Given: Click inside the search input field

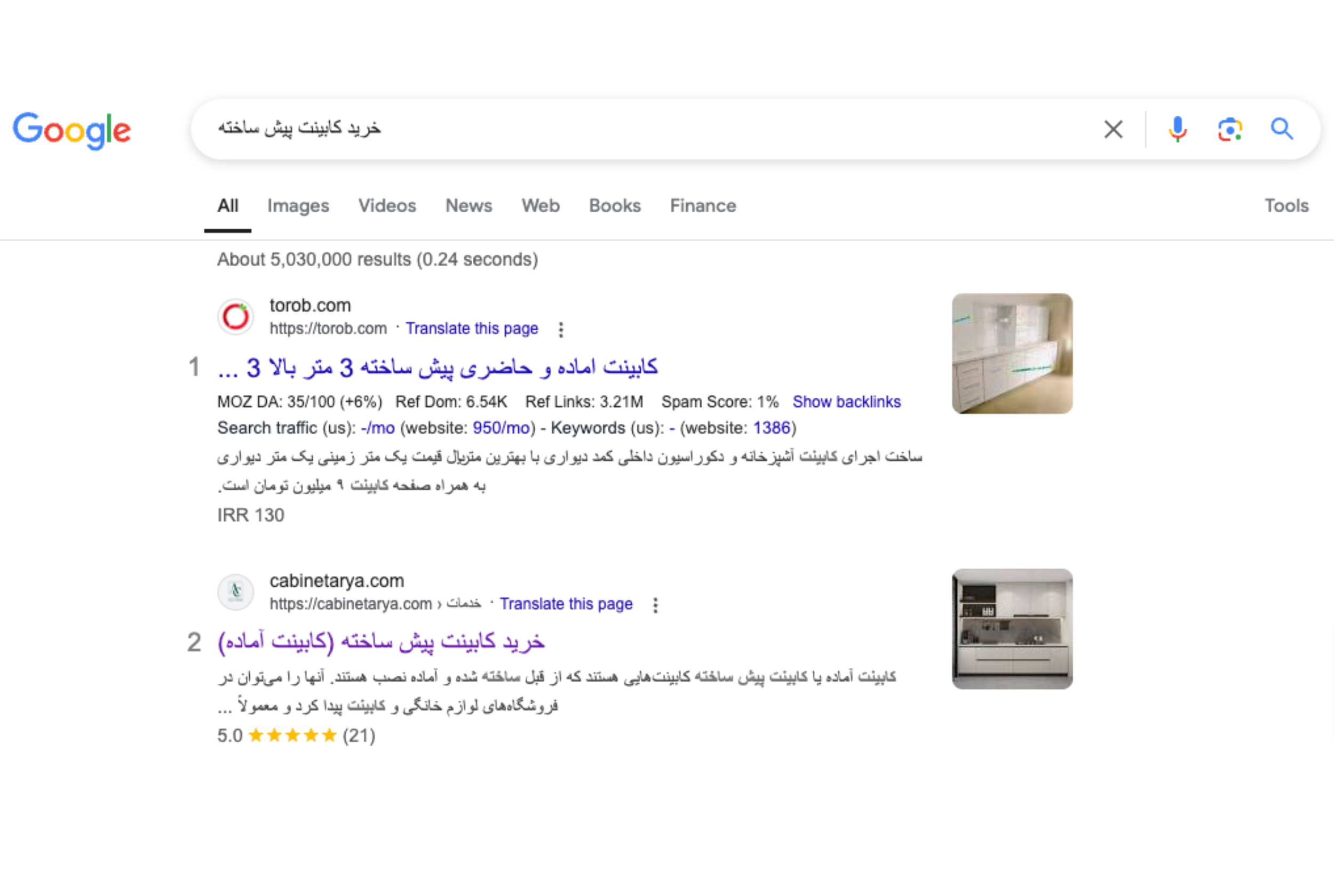Looking at the screenshot, I should click(629, 129).
